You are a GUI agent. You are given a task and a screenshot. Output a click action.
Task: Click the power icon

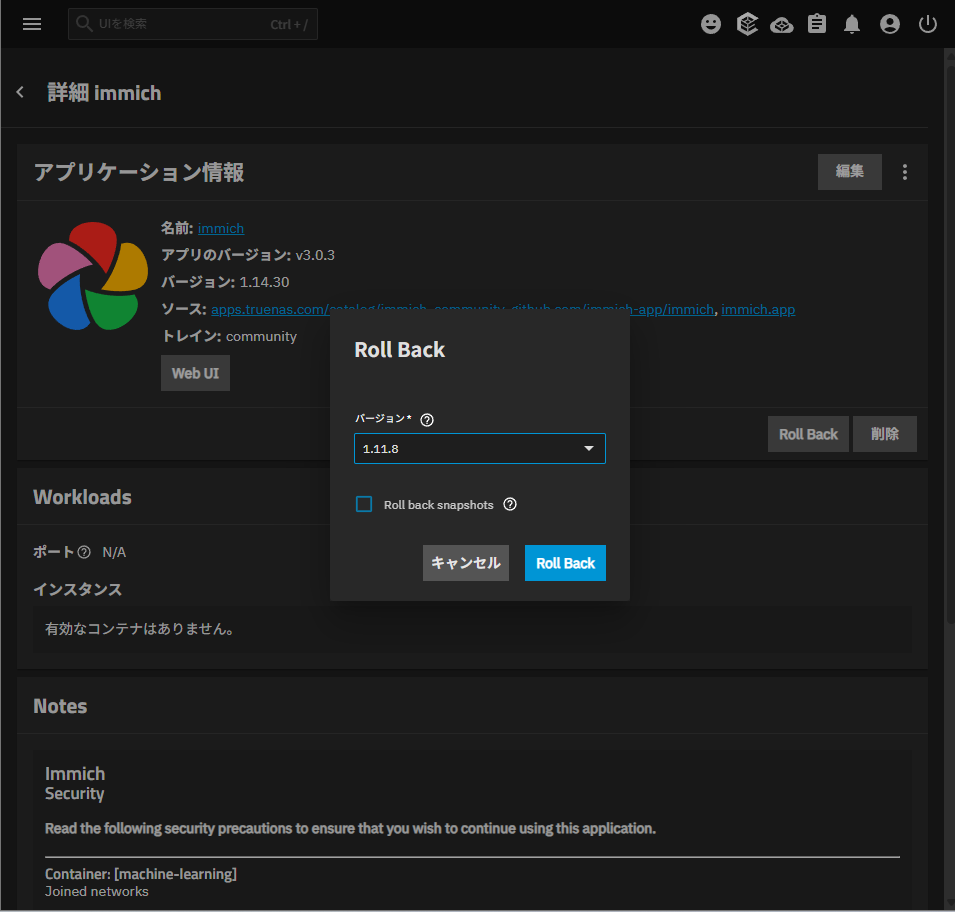click(x=927, y=24)
